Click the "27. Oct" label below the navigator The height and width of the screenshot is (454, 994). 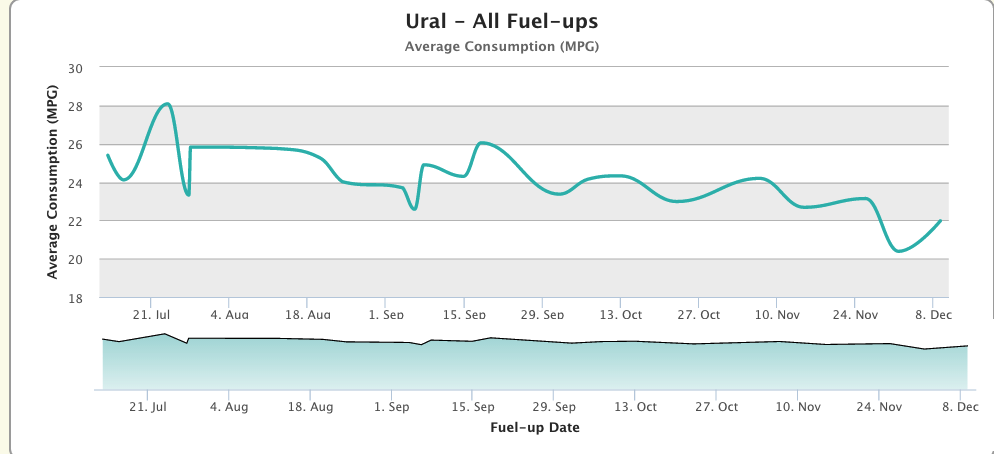point(716,407)
